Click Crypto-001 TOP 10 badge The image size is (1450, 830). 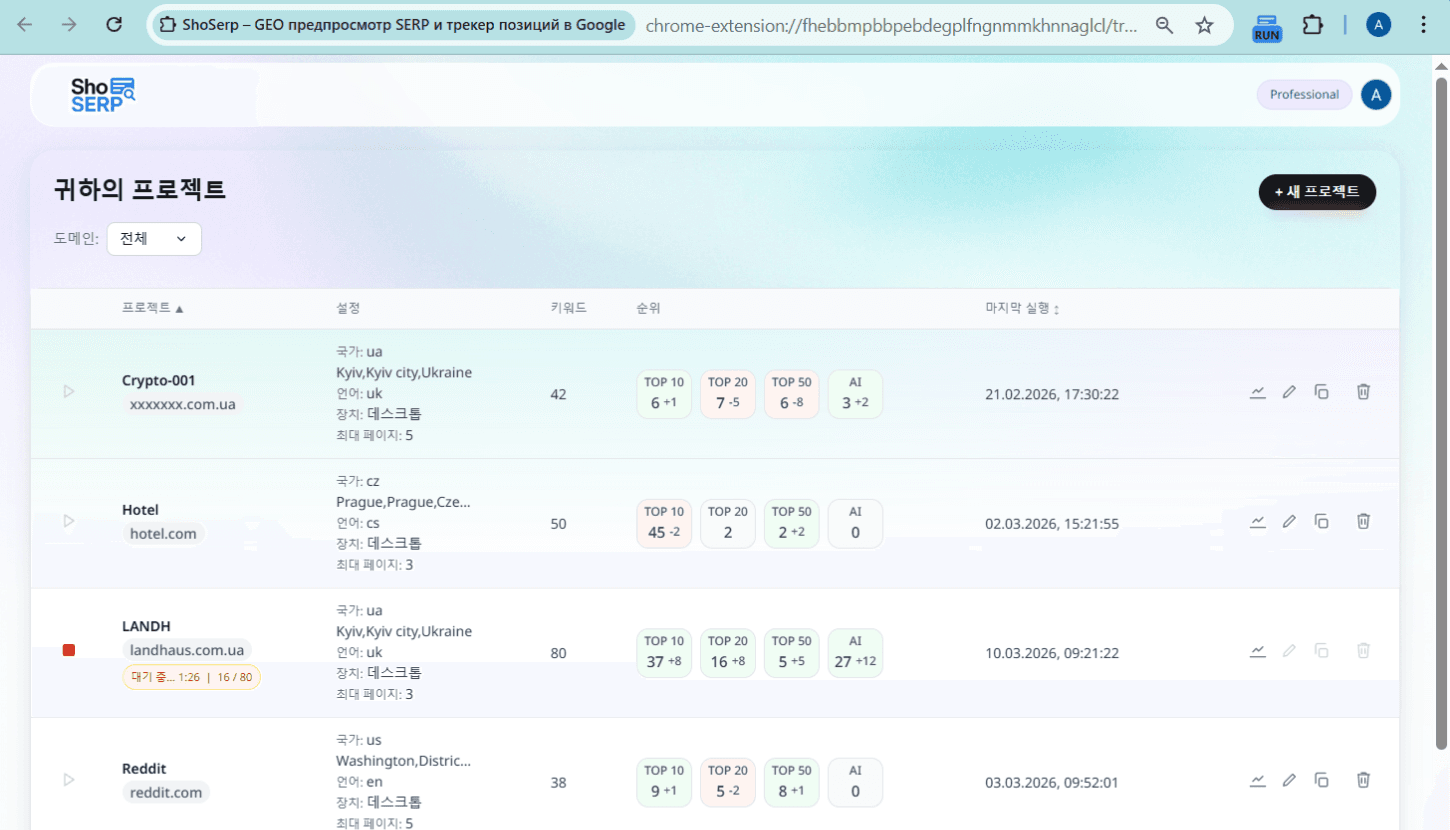click(664, 394)
